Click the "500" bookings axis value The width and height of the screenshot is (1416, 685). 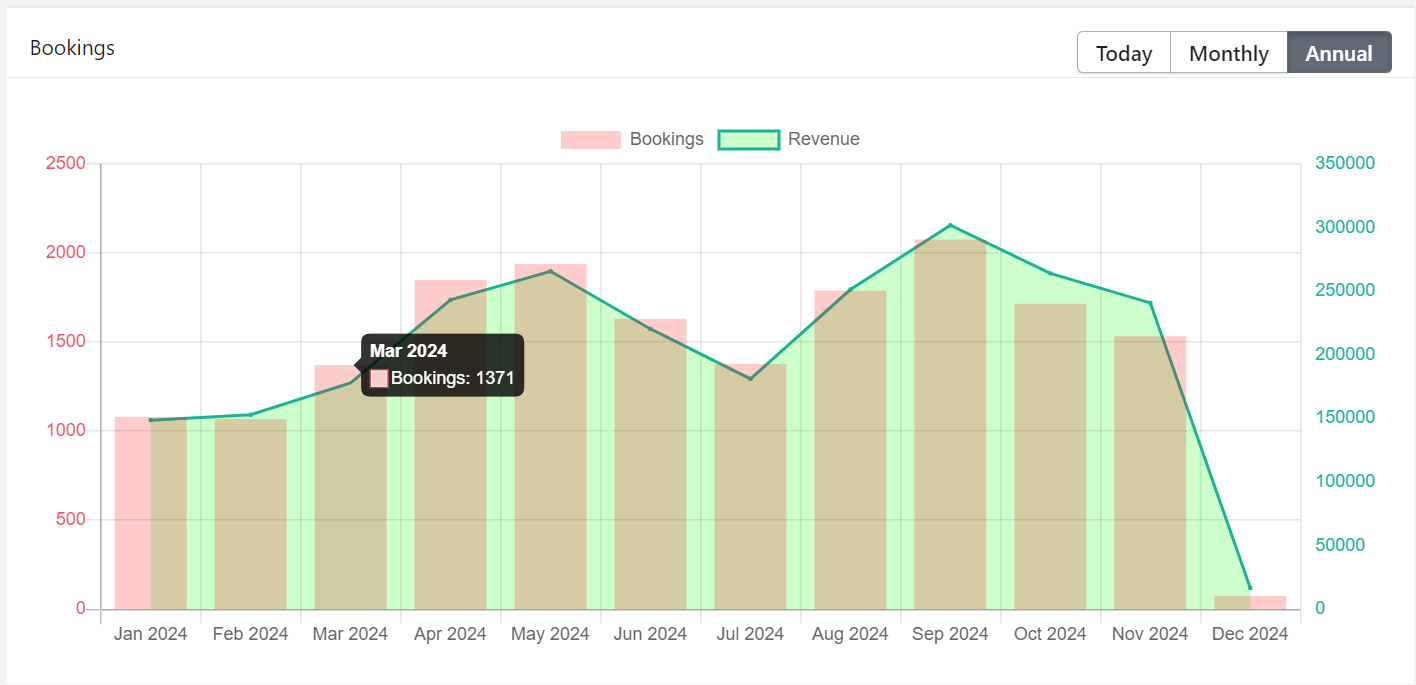coord(71,520)
